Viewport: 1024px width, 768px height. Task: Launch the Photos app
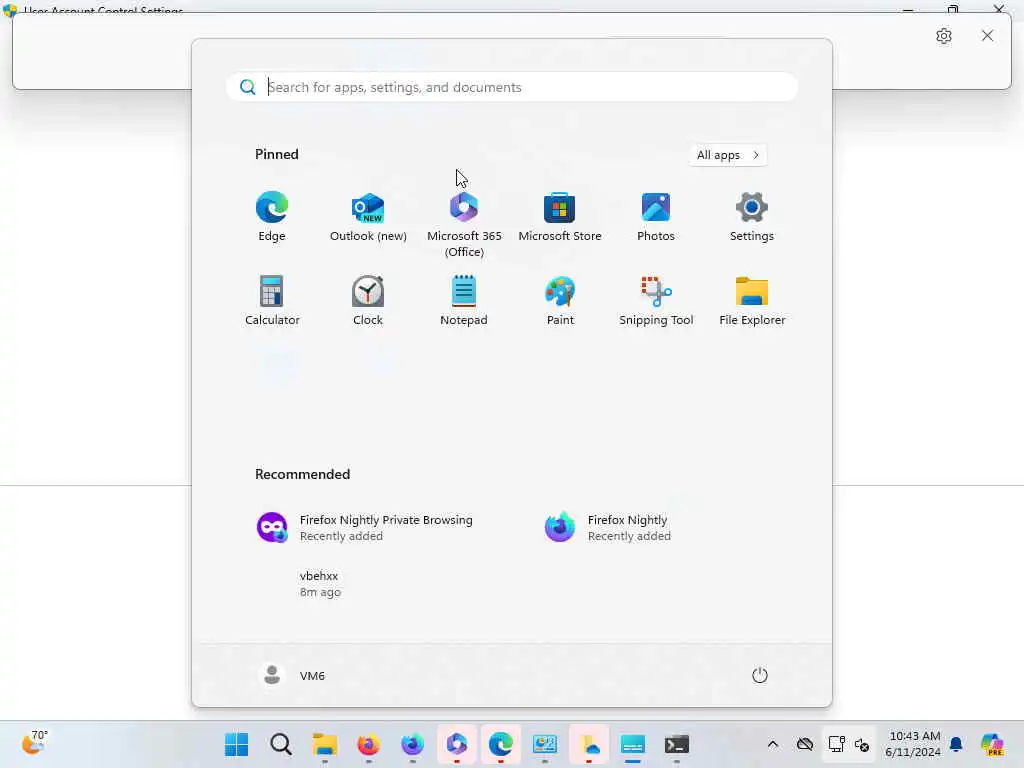[x=656, y=217]
